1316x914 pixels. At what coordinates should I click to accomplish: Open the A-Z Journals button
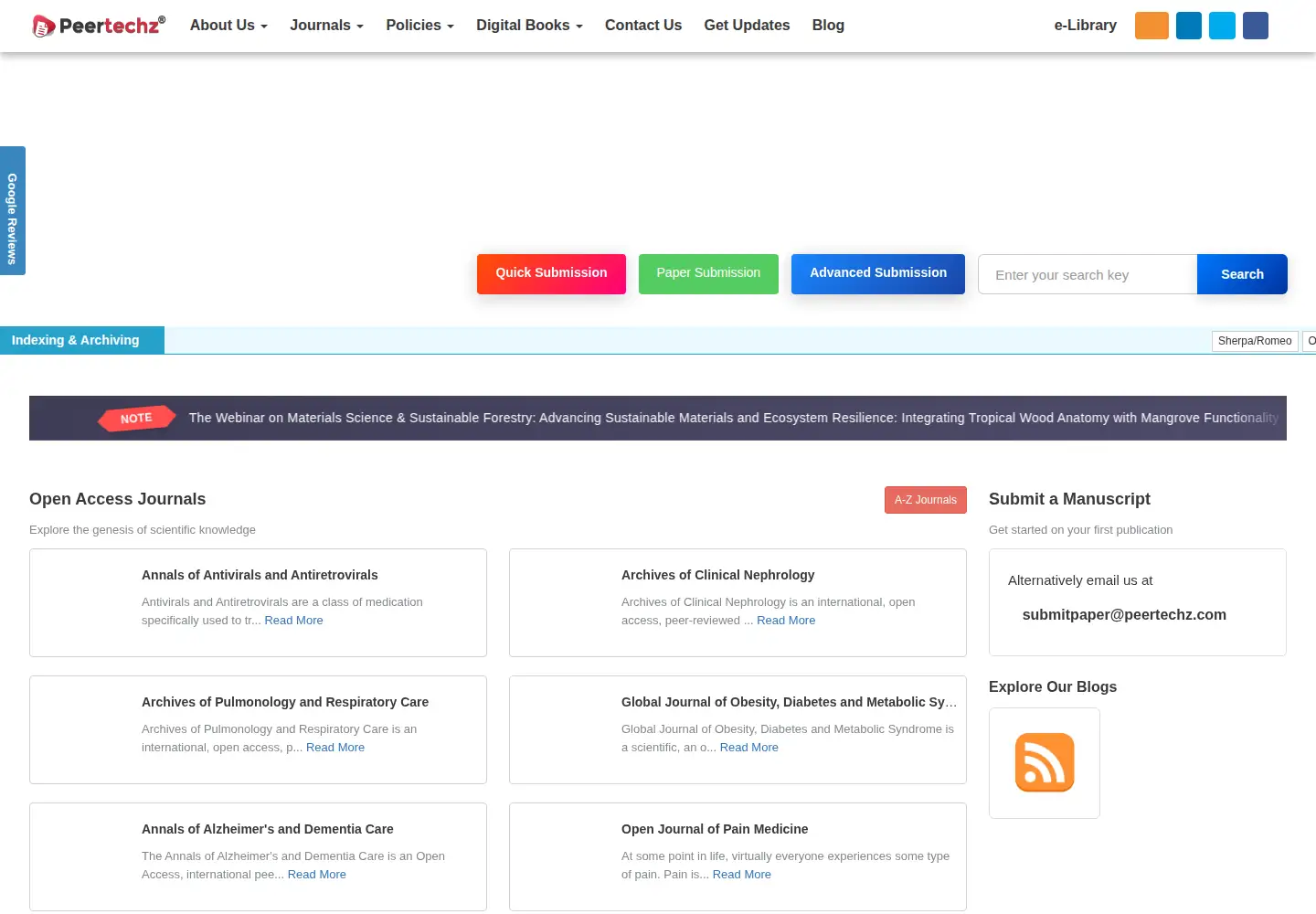926,500
